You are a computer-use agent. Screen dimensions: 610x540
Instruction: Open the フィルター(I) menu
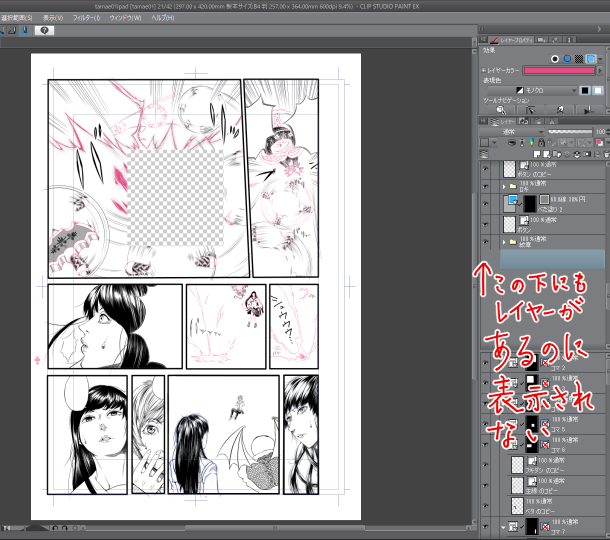click(x=86, y=18)
